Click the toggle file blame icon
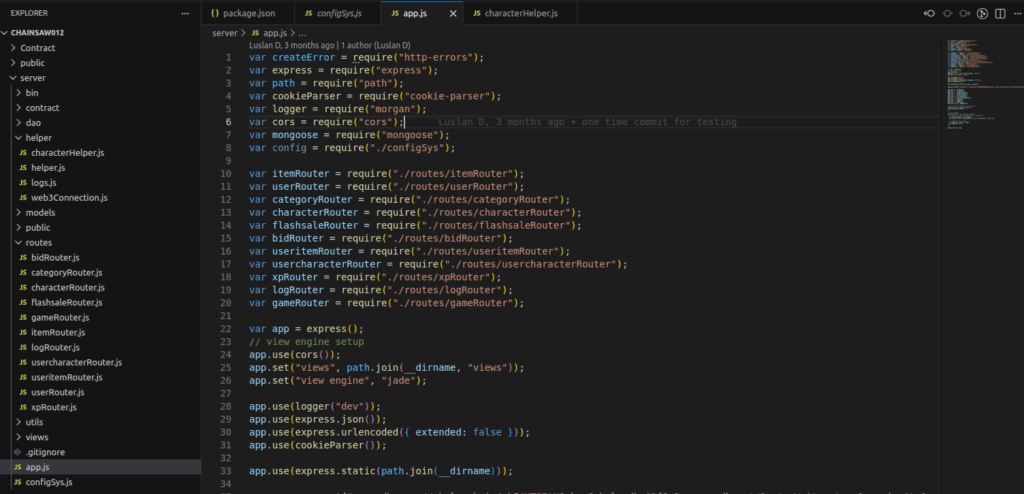The height and width of the screenshot is (494, 1024). tap(947, 13)
